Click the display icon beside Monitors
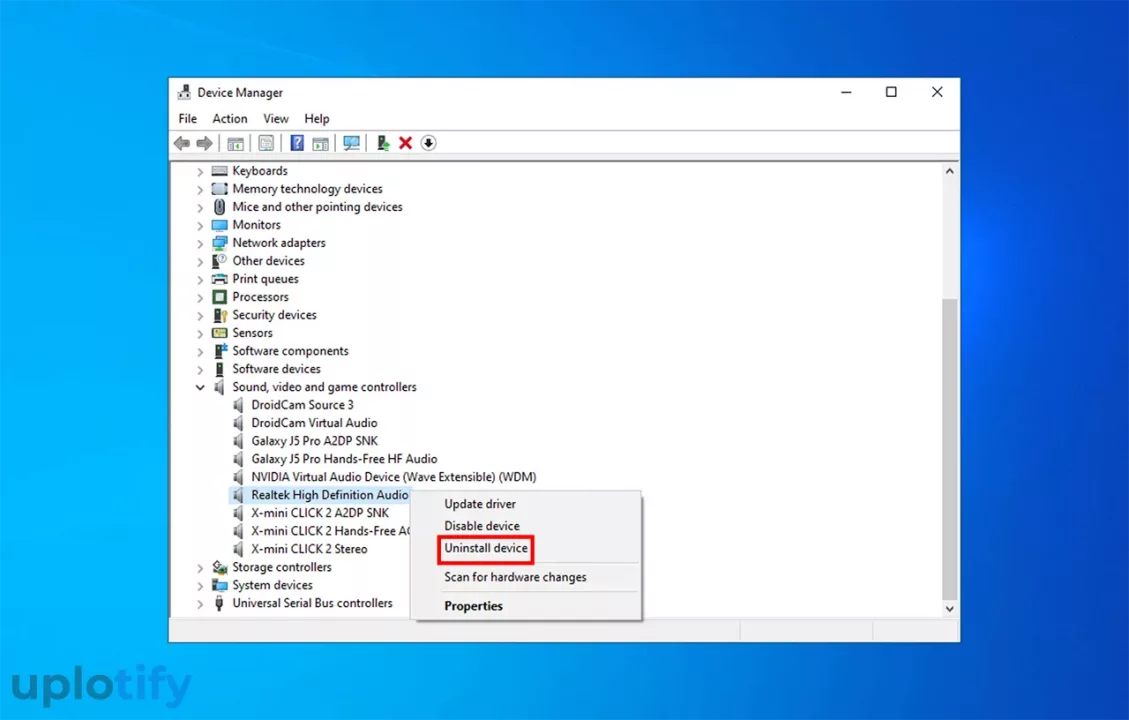The height and width of the screenshot is (720, 1129). (220, 225)
